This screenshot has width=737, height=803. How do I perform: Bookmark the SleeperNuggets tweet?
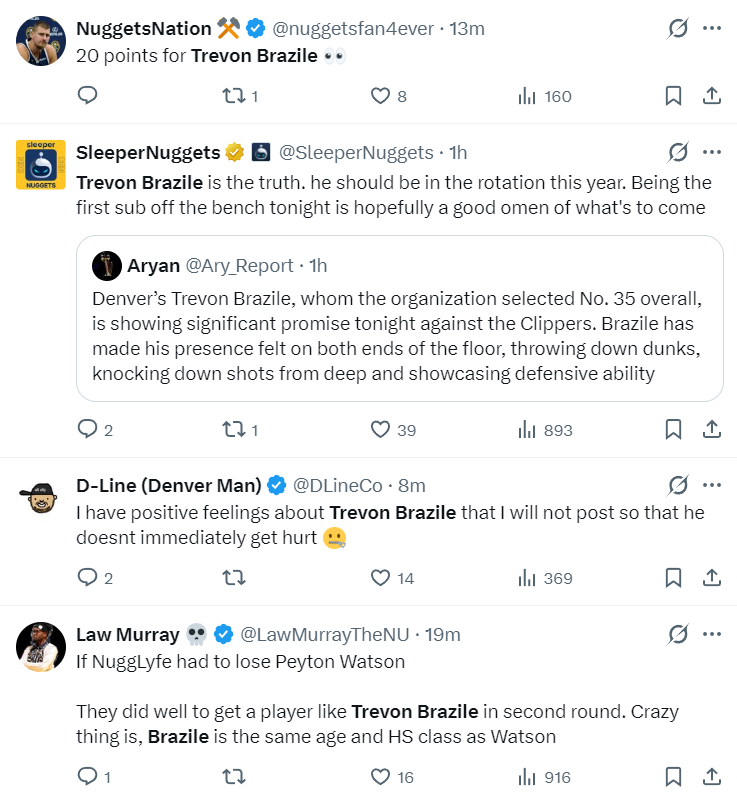point(673,429)
